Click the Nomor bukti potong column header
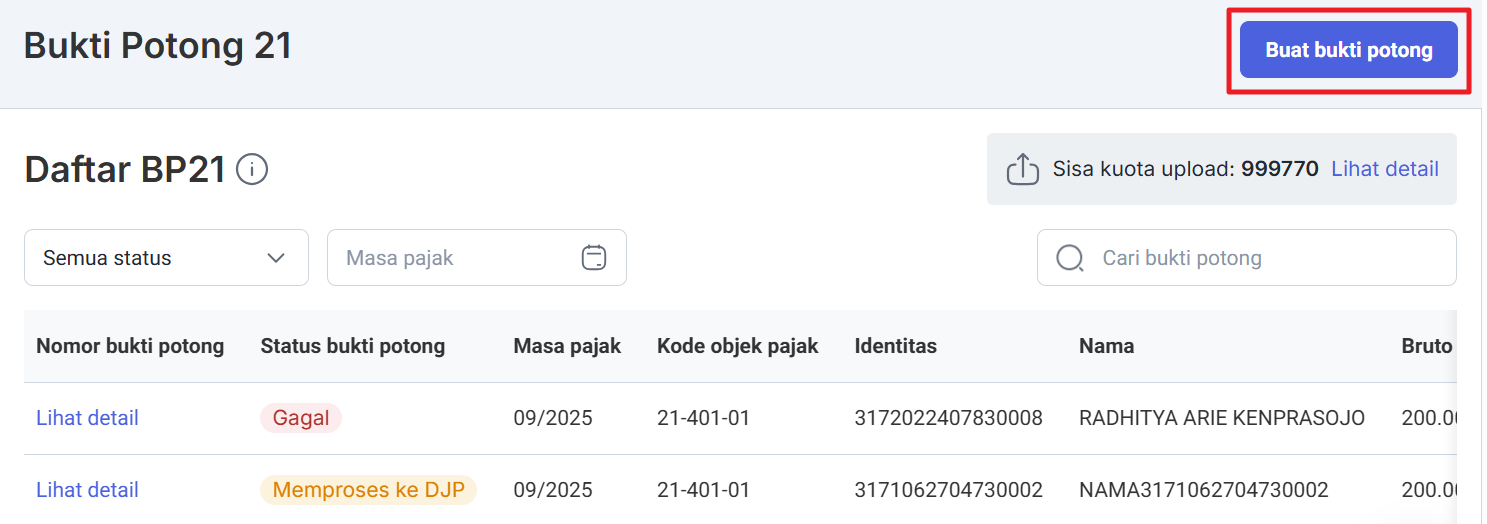The height and width of the screenshot is (524, 1487). click(x=130, y=346)
